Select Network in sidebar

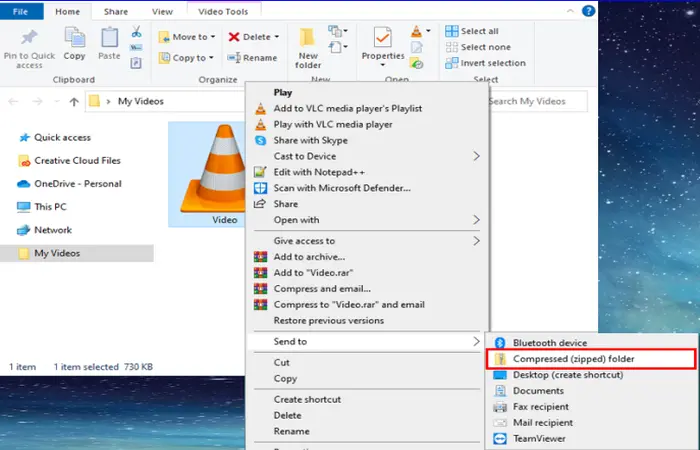[x=44, y=230]
